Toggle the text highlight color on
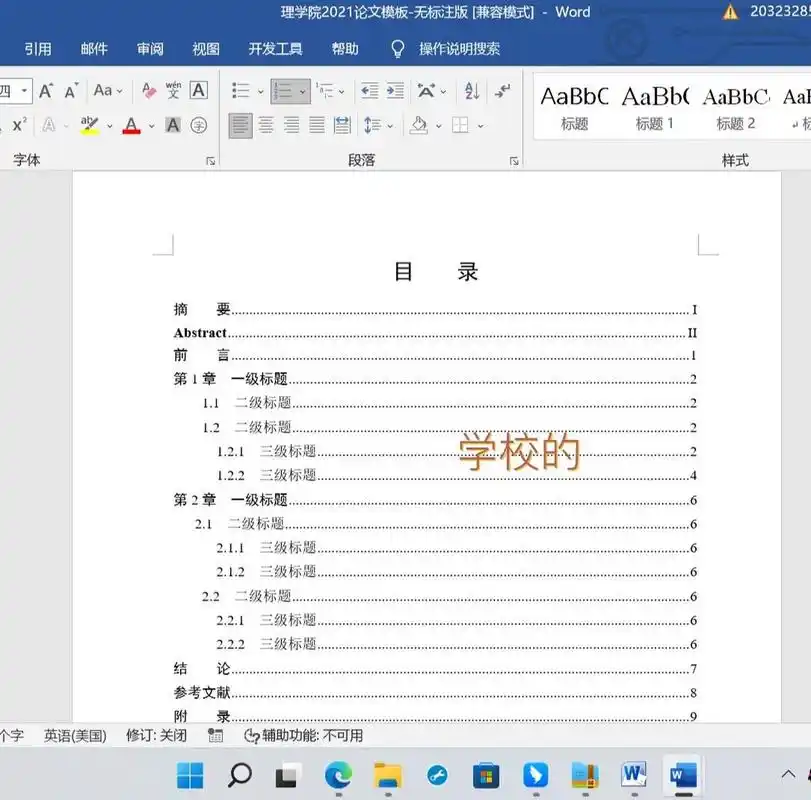 (88, 124)
